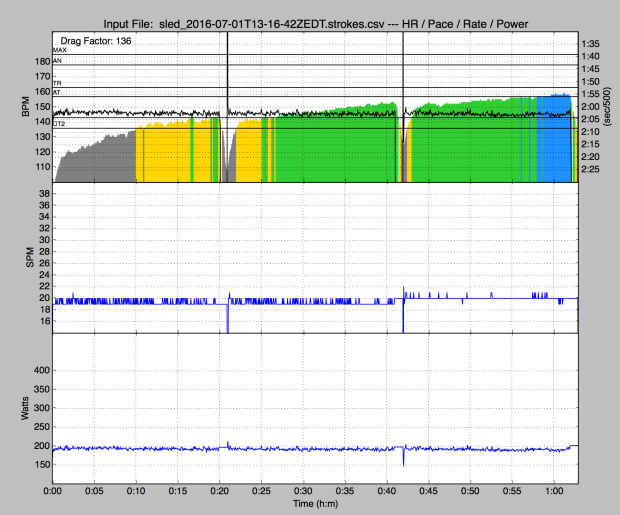Click the MAX heart rate zone label
The width and height of the screenshot is (620, 515).
(59, 49)
